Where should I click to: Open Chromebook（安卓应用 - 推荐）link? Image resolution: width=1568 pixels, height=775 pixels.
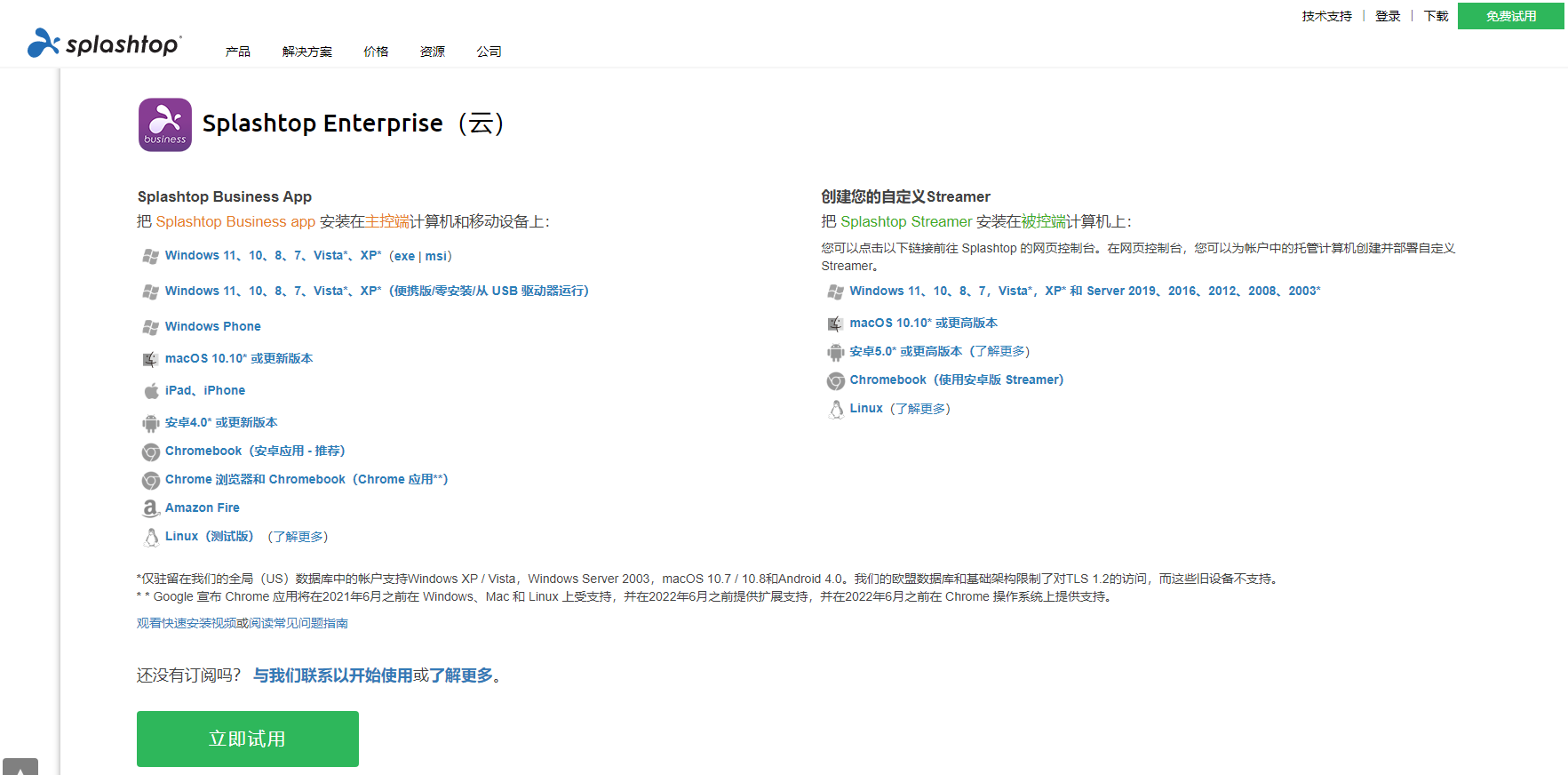[255, 451]
